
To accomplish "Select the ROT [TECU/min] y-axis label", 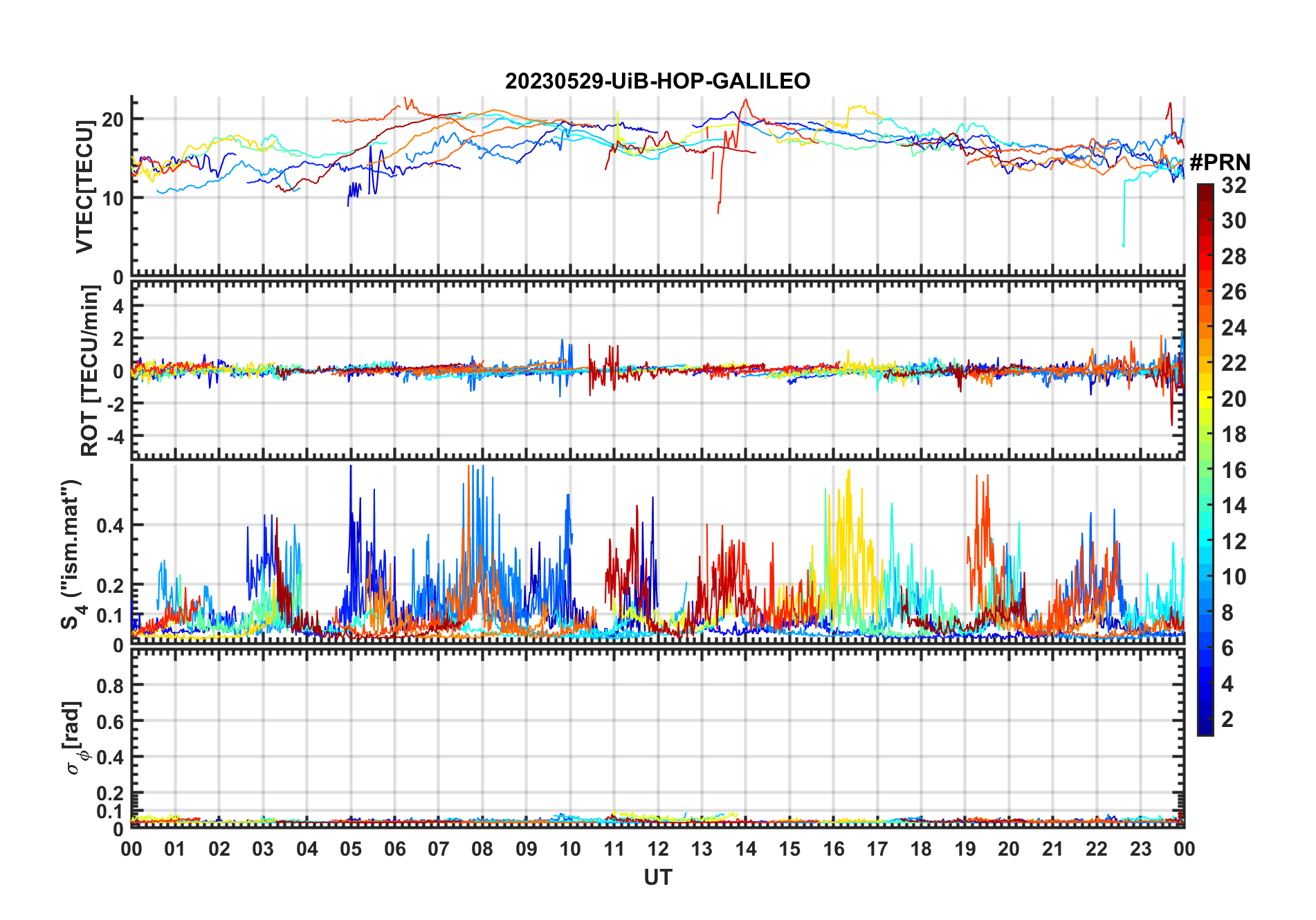I will [90, 371].
